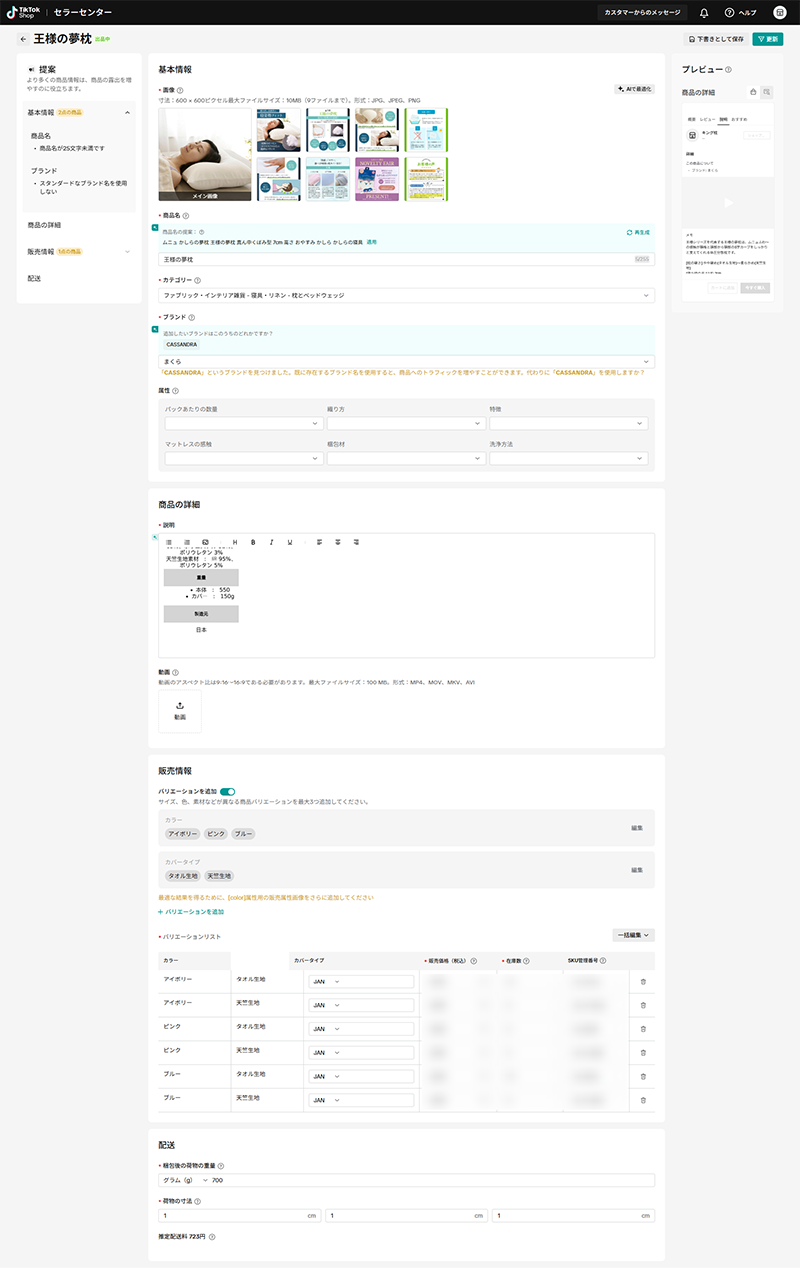Open the 梱包材 attribute dropdown
This screenshot has height=1269, width=800.
coord(404,457)
